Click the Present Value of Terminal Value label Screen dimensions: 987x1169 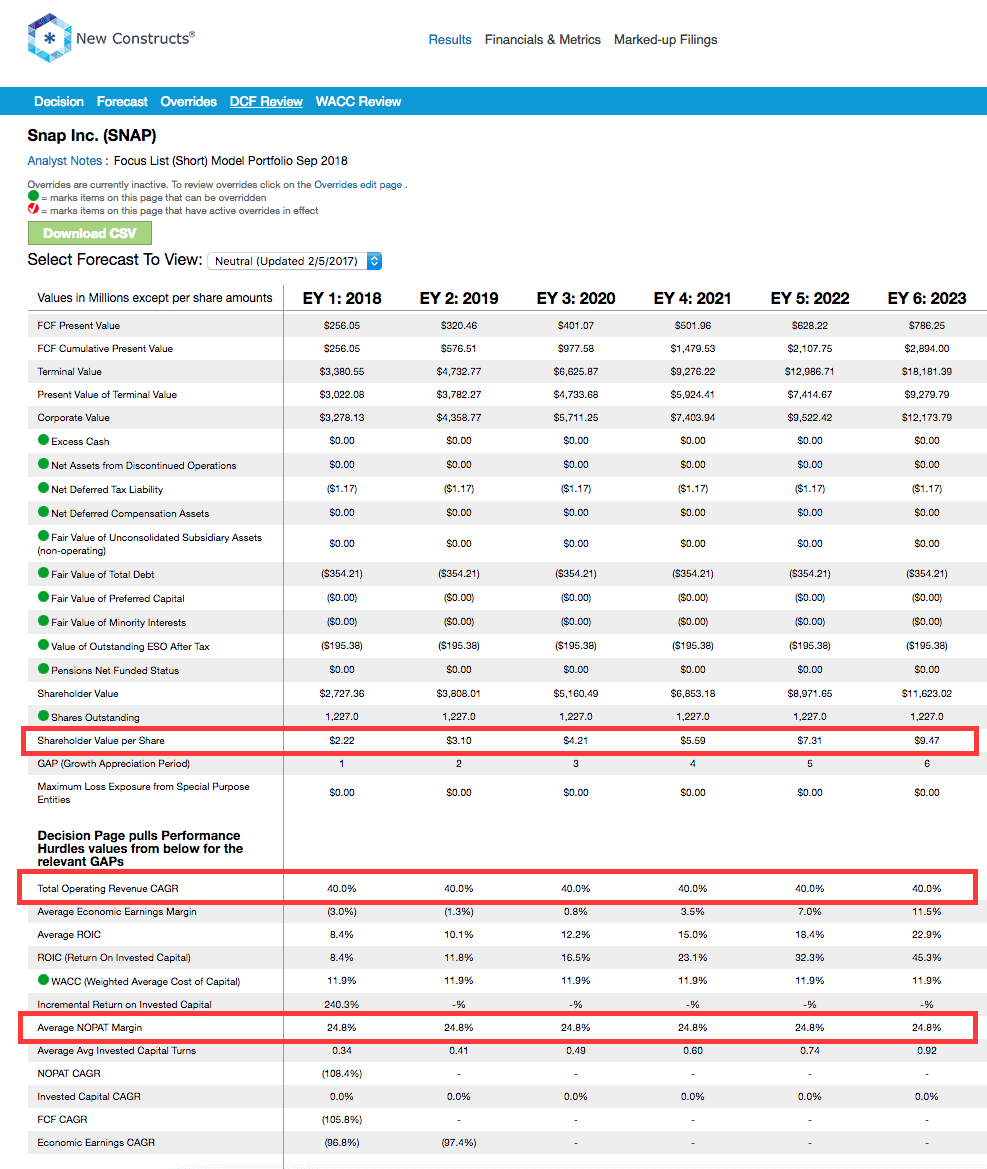pyautogui.click(x=107, y=395)
